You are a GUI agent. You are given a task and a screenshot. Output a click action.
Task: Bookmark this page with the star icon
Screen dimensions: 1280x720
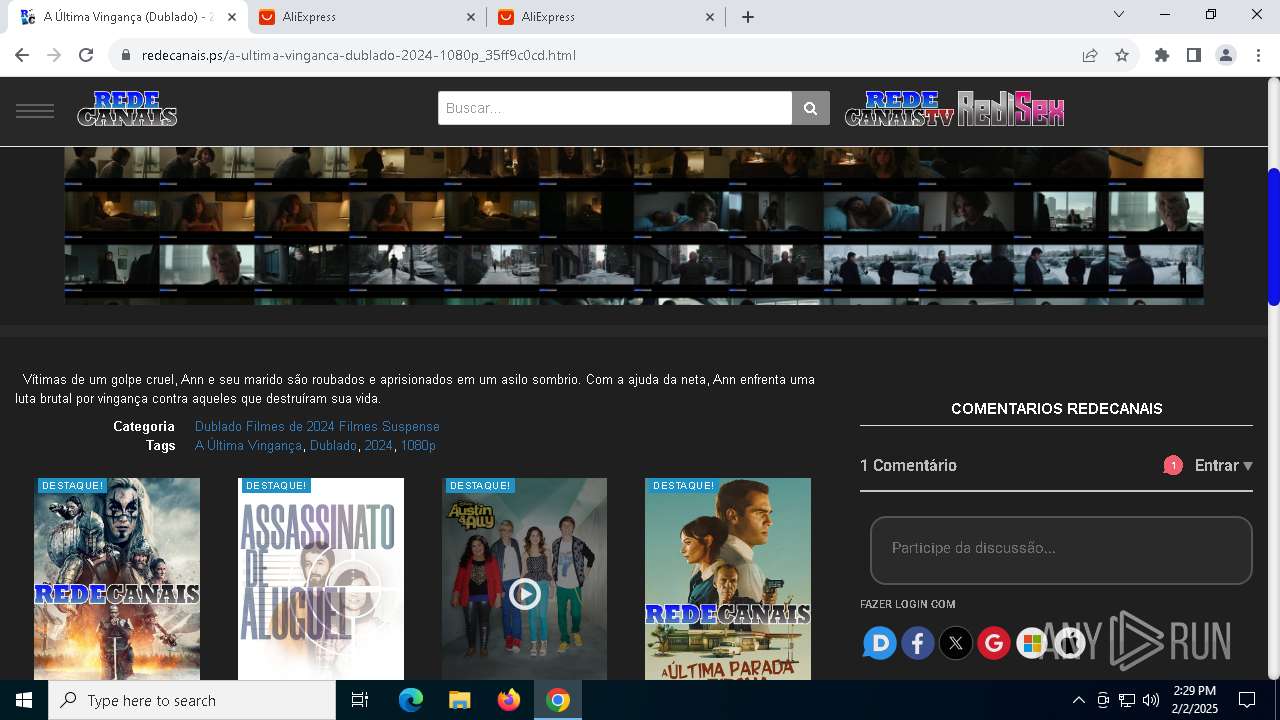tap(1122, 55)
